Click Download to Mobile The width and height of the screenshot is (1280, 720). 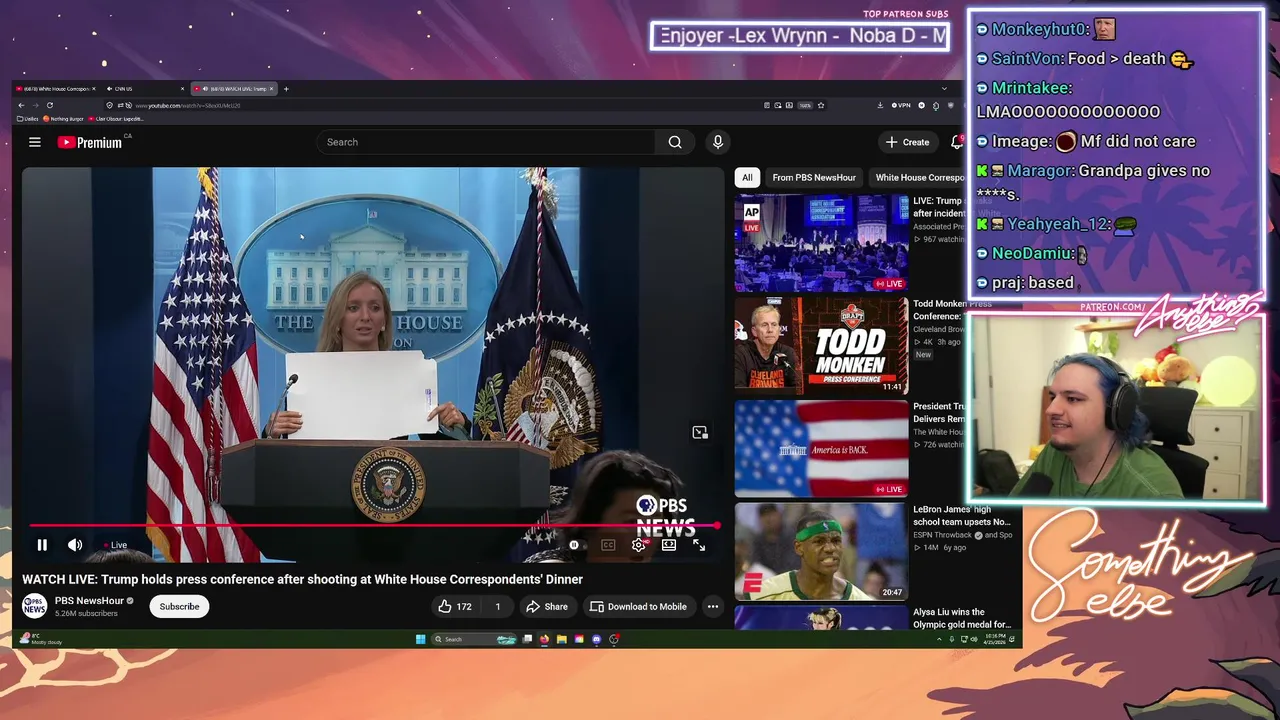point(638,606)
